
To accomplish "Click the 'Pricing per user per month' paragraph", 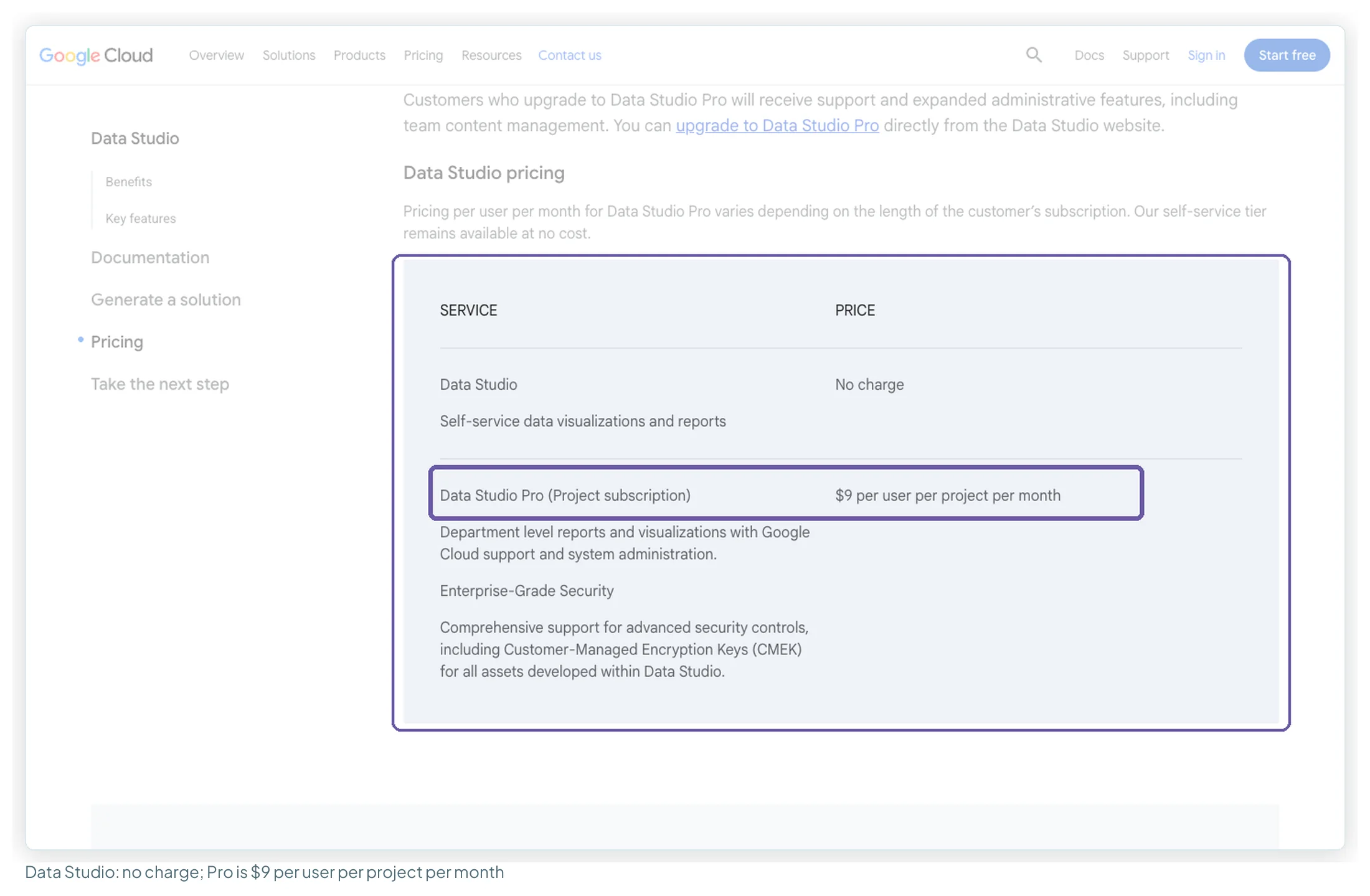I will [x=834, y=222].
